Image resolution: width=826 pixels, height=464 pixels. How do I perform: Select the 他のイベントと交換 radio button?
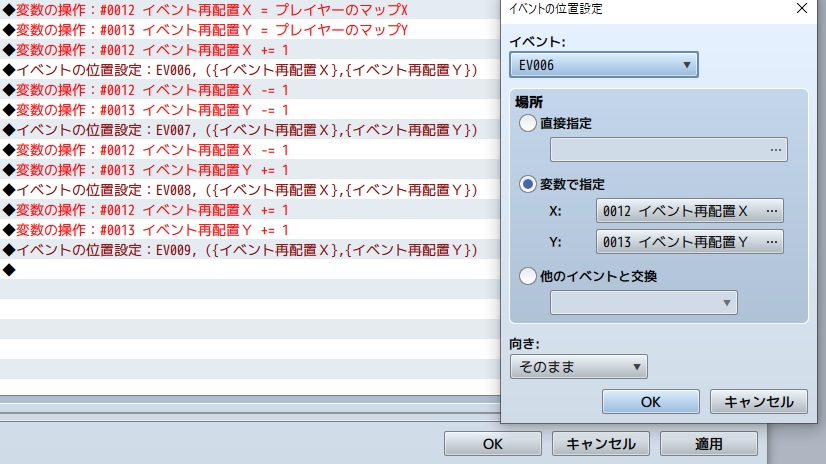click(527, 276)
